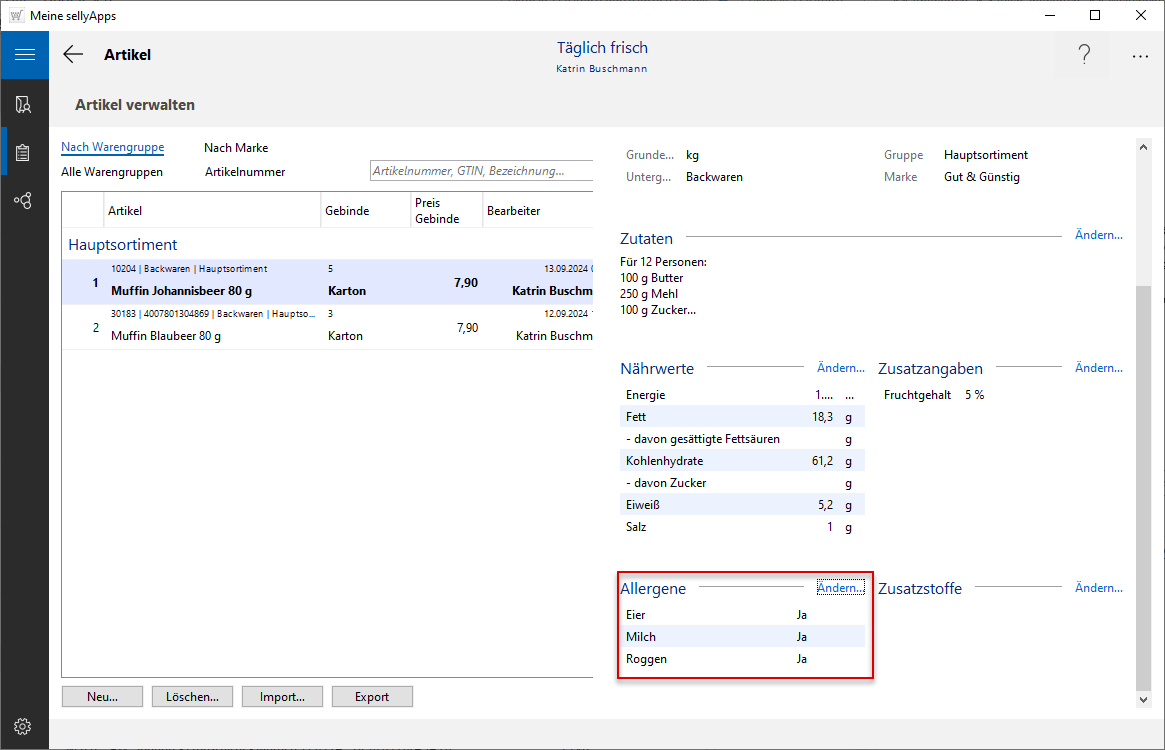The width and height of the screenshot is (1165, 750).
Task: Click the Neu... button
Action: 102,697
